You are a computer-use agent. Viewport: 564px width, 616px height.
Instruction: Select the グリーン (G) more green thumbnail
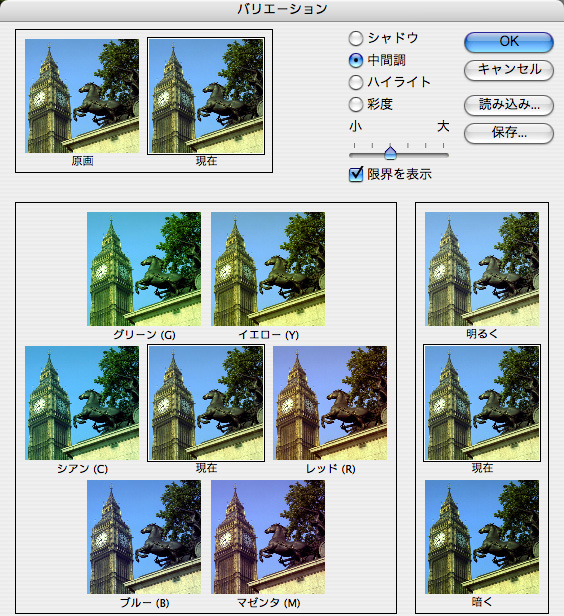point(144,269)
